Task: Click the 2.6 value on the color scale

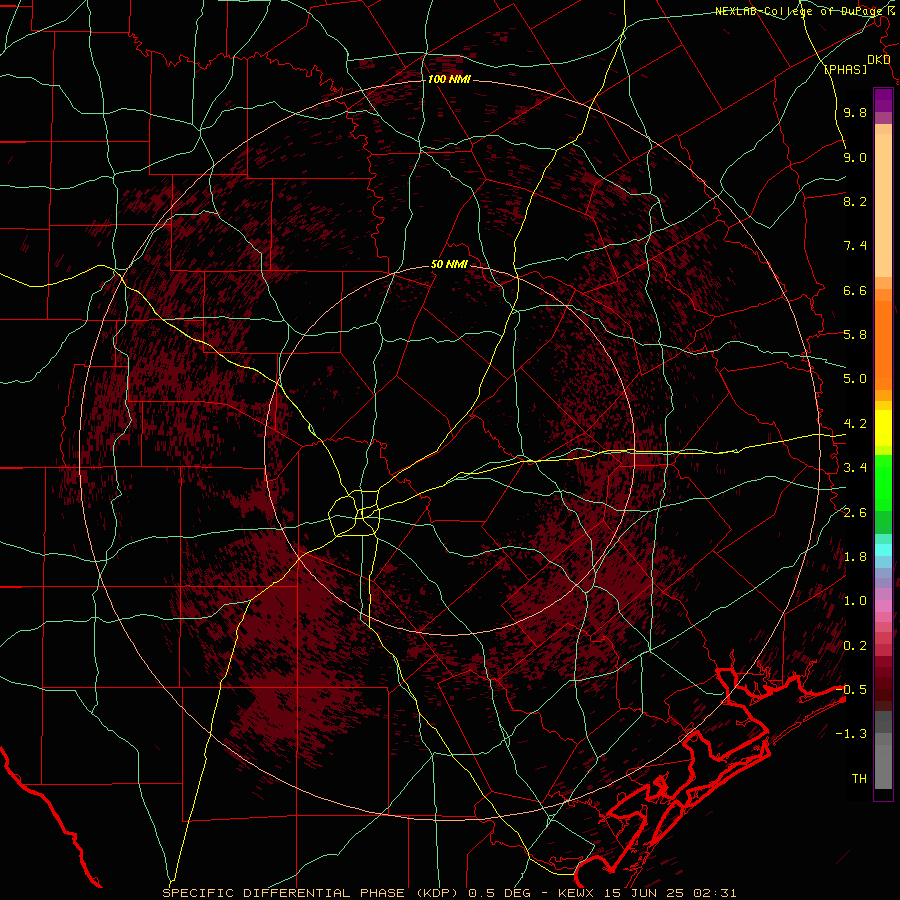Action: 855,513
